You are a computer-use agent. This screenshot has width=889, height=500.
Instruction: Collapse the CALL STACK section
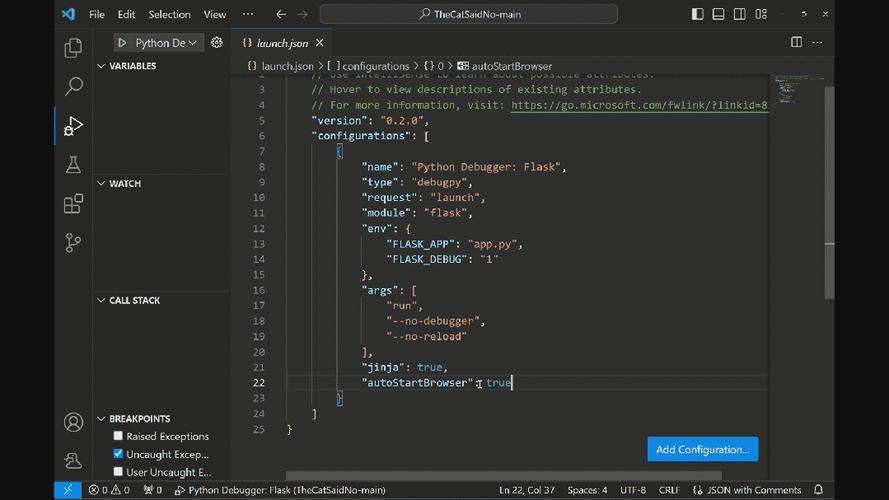(101, 300)
